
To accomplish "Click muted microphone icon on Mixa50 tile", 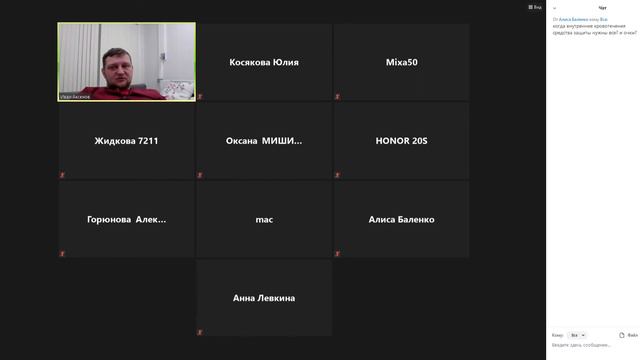I will [337, 97].
